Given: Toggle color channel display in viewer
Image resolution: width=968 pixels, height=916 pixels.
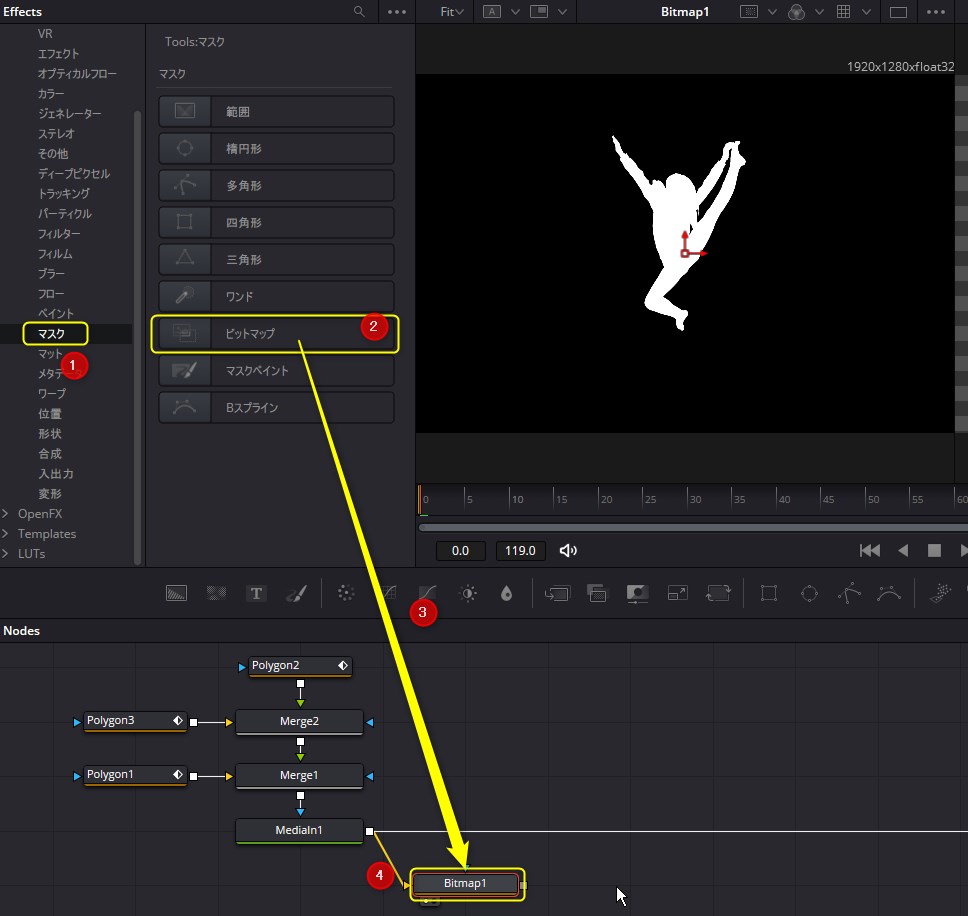Looking at the screenshot, I should 796,12.
